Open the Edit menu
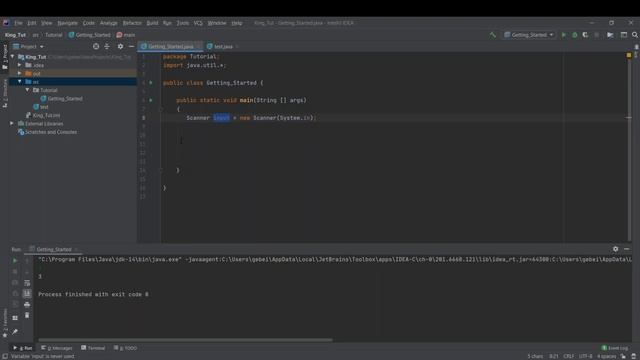The height and width of the screenshot is (360, 640). (32, 23)
